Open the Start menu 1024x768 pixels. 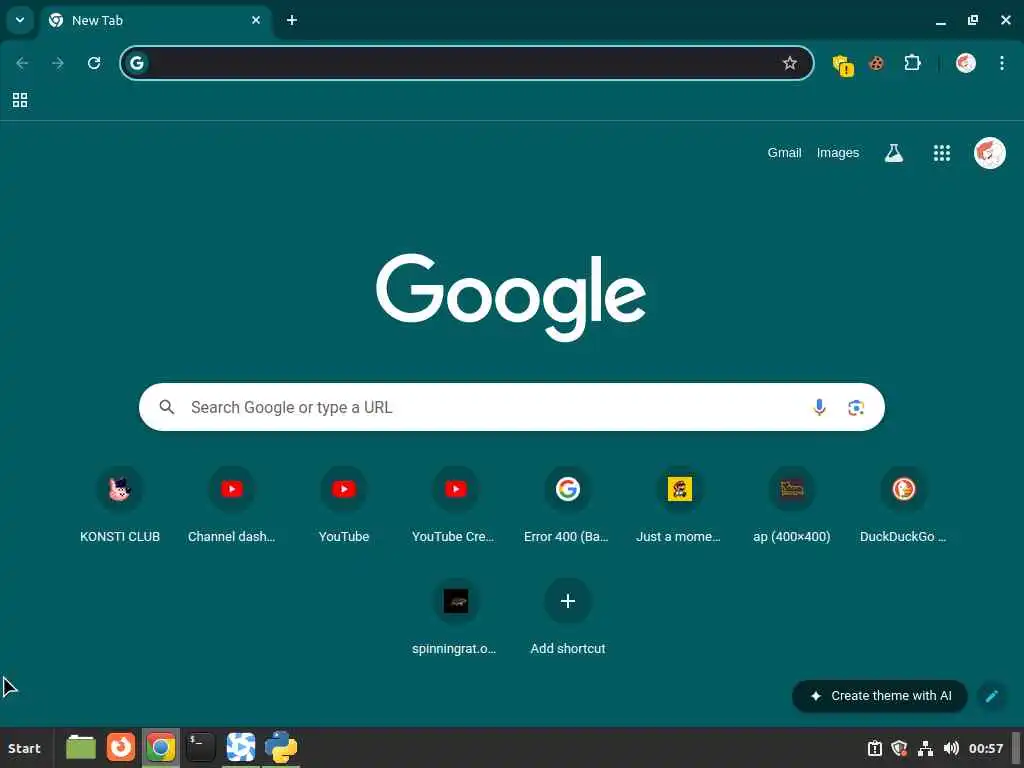24,748
